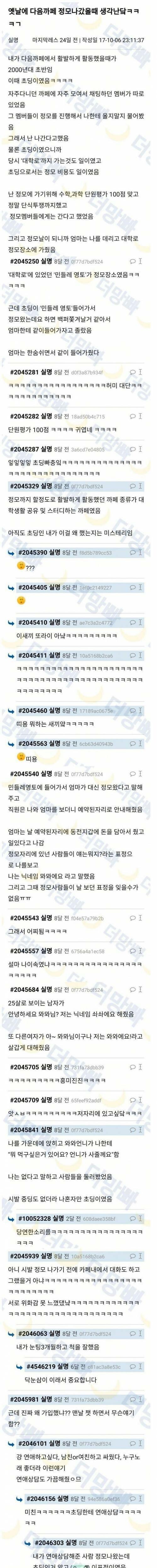Click the reply bubble icon on comment #2045287
Screen dimensions: 157x1568
[x=132, y=449]
